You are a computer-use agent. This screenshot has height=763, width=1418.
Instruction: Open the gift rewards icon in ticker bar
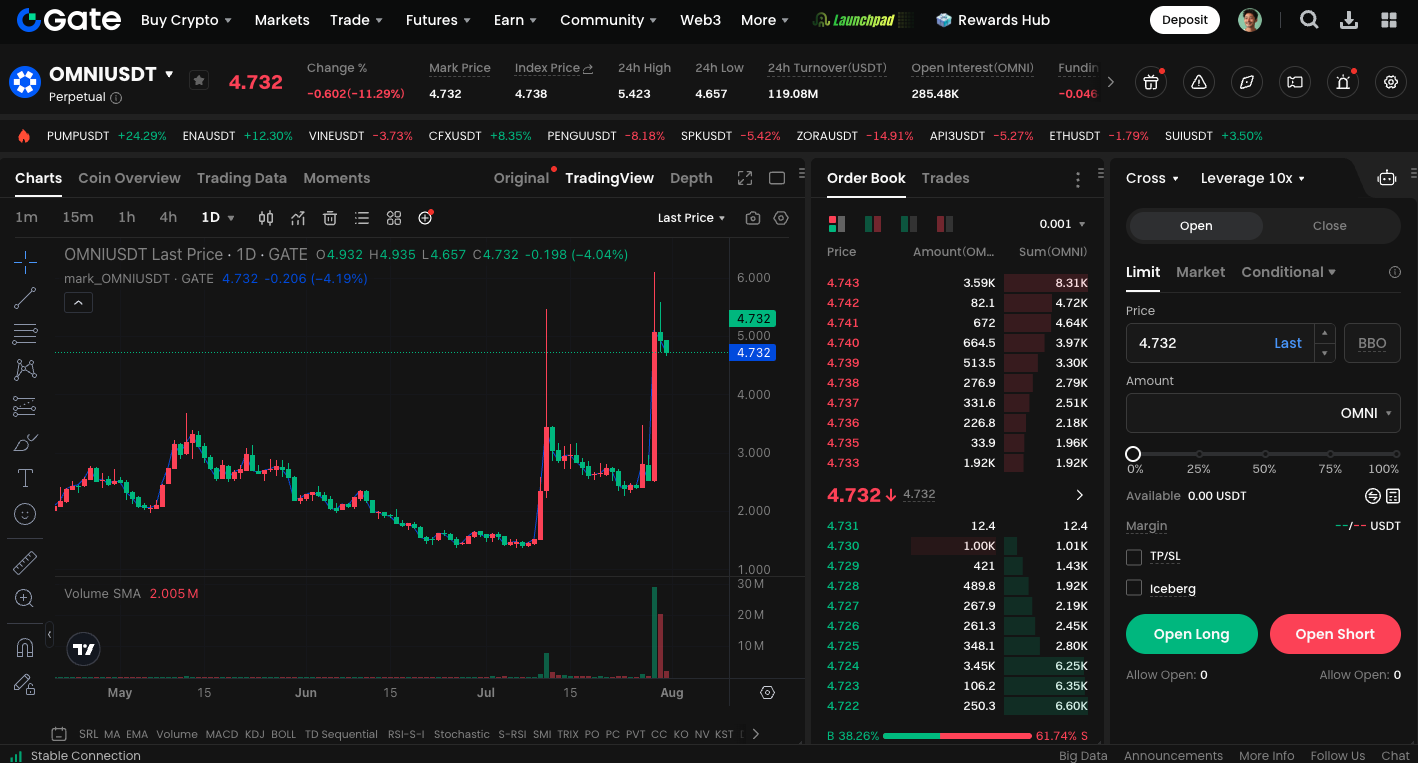point(1151,82)
